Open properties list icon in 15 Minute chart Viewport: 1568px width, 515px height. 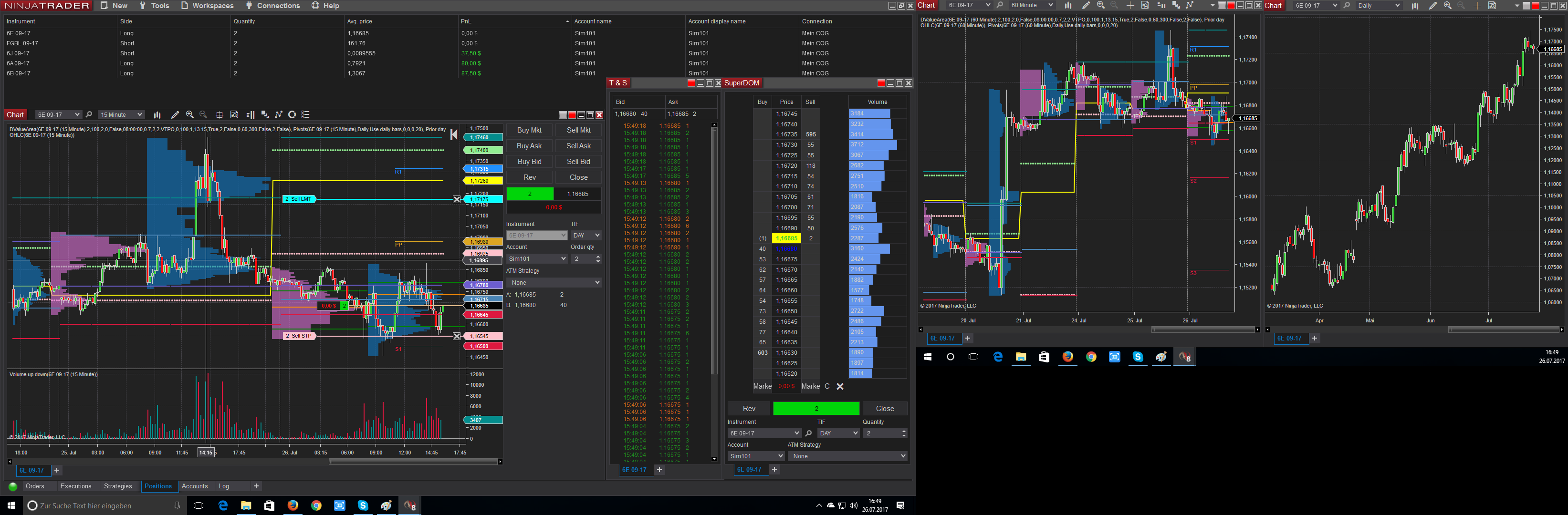pyautogui.click(x=305, y=115)
